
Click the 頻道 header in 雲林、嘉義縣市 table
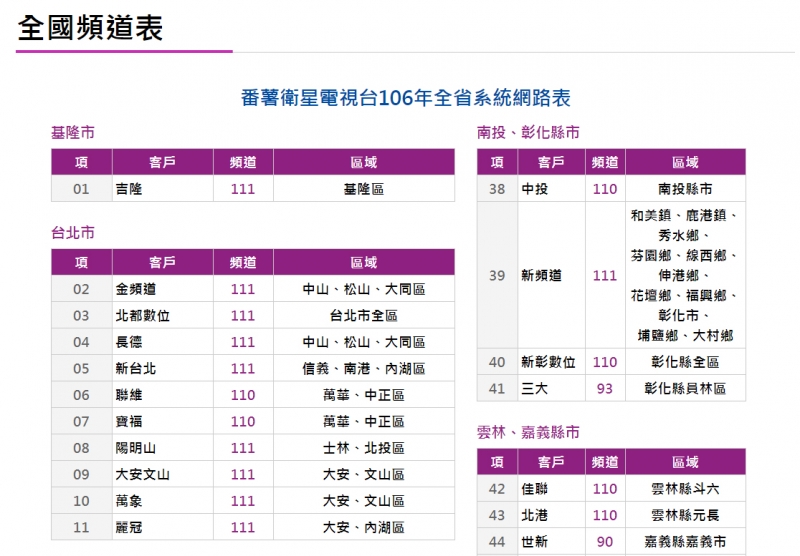click(x=605, y=462)
